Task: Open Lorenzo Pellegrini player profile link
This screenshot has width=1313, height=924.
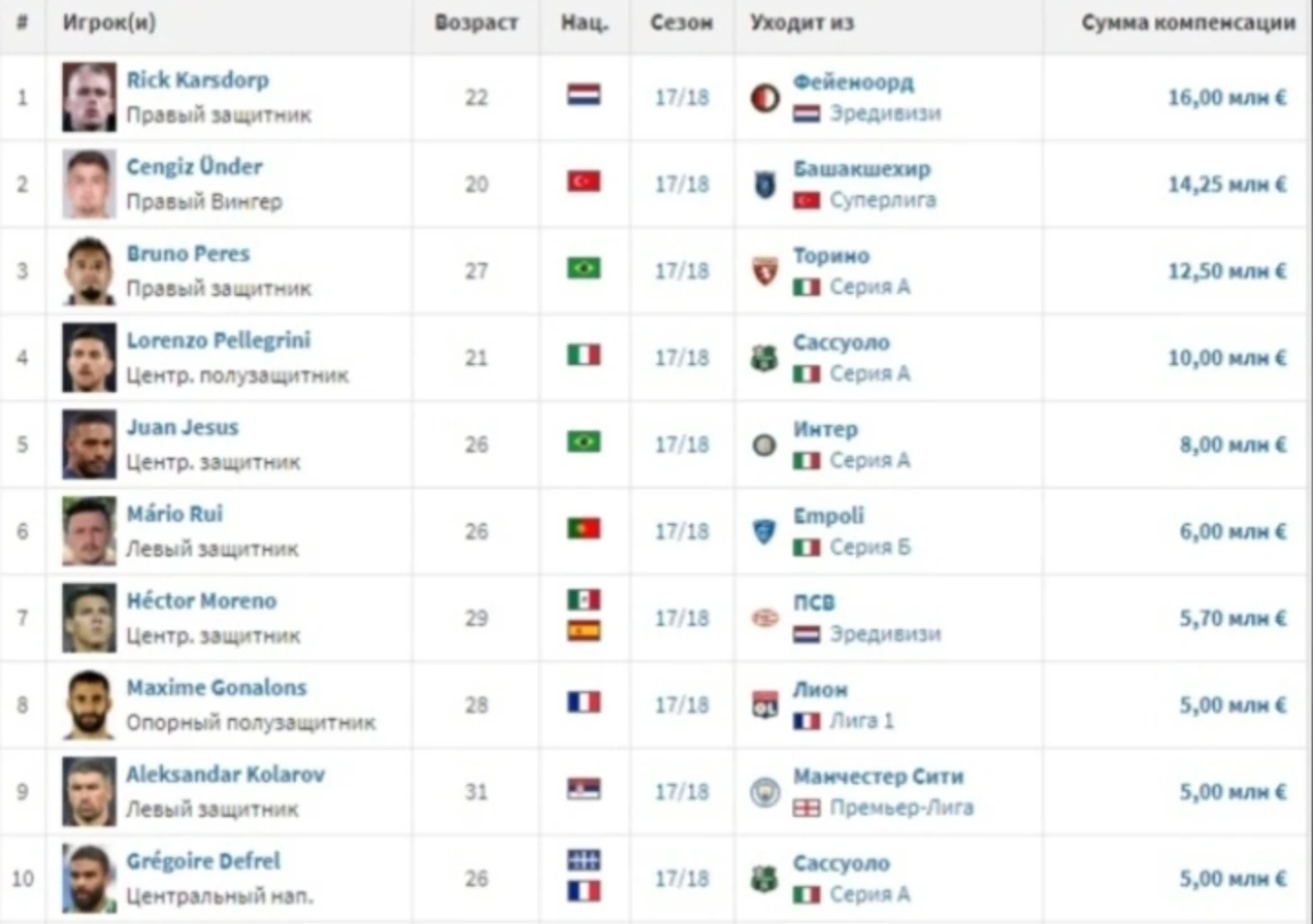Action: click(219, 340)
